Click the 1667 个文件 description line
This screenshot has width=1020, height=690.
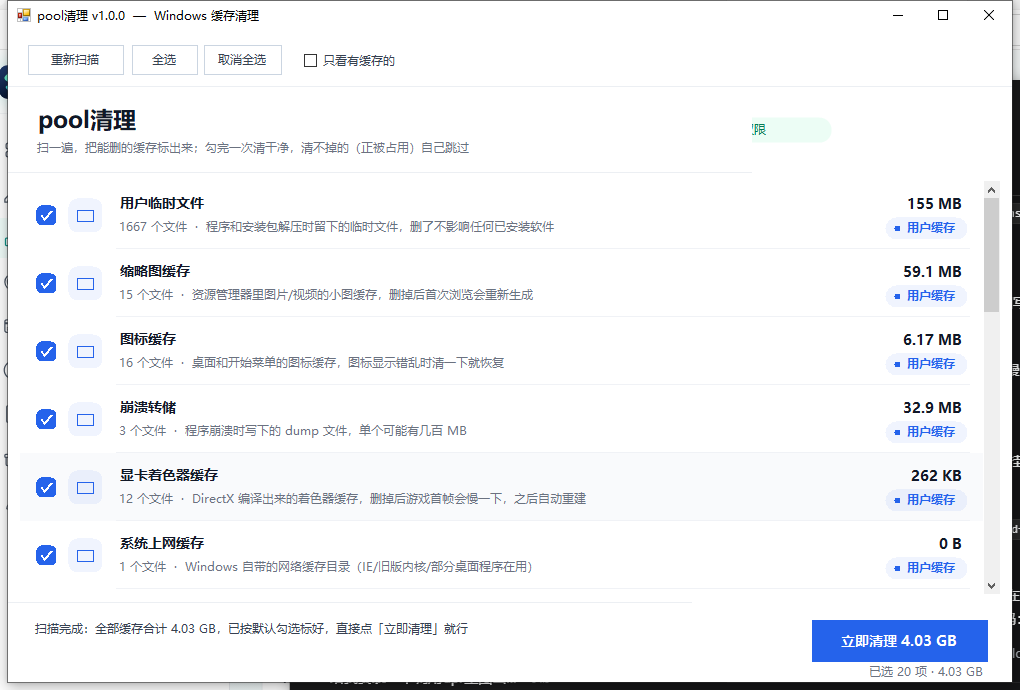[337, 227]
